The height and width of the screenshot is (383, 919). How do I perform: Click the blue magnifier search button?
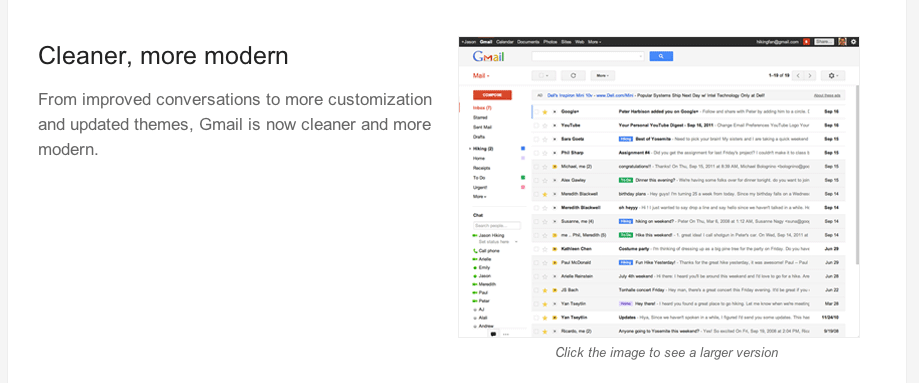tap(661, 56)
